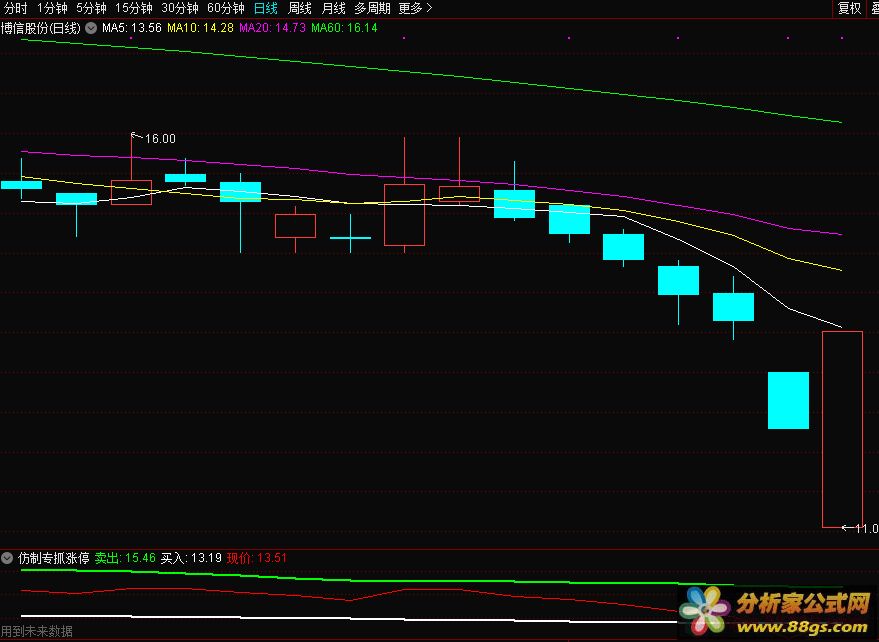Viewport: 879px width, 642px height.
Task: Switch to the 月线 monthly chart tab
Action: (334, 8)
